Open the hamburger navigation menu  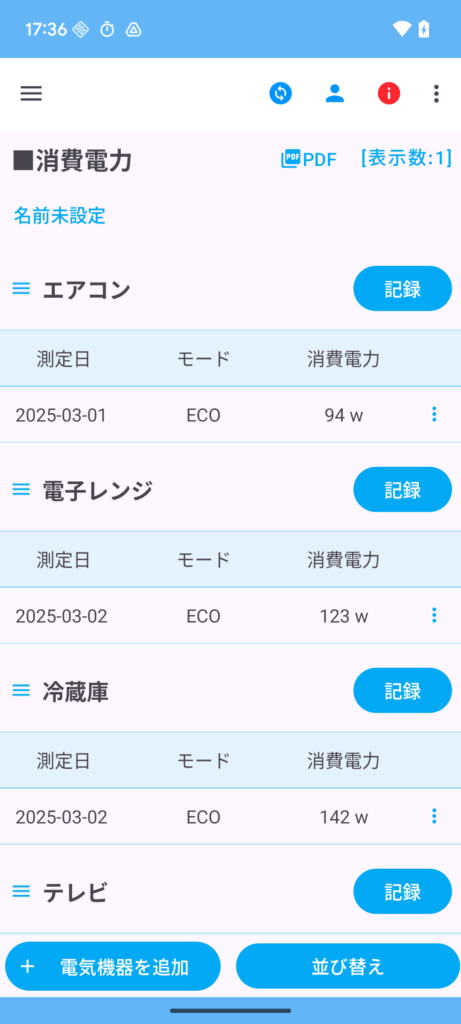[31, 93]
